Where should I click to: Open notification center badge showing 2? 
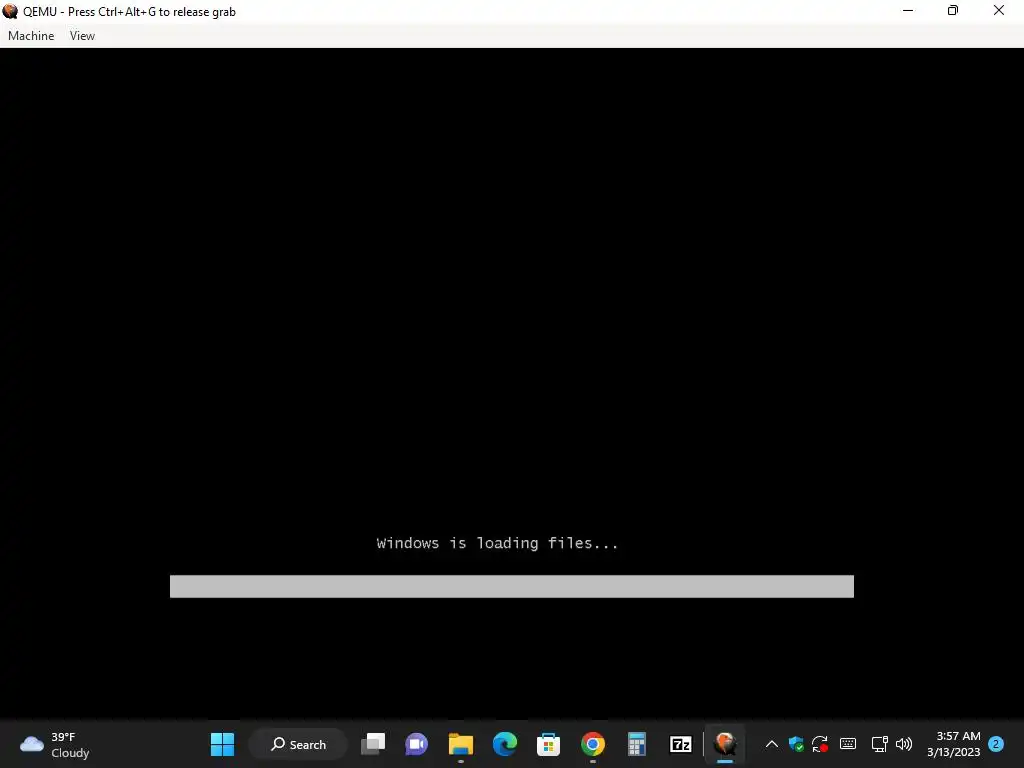pos(996,744)
